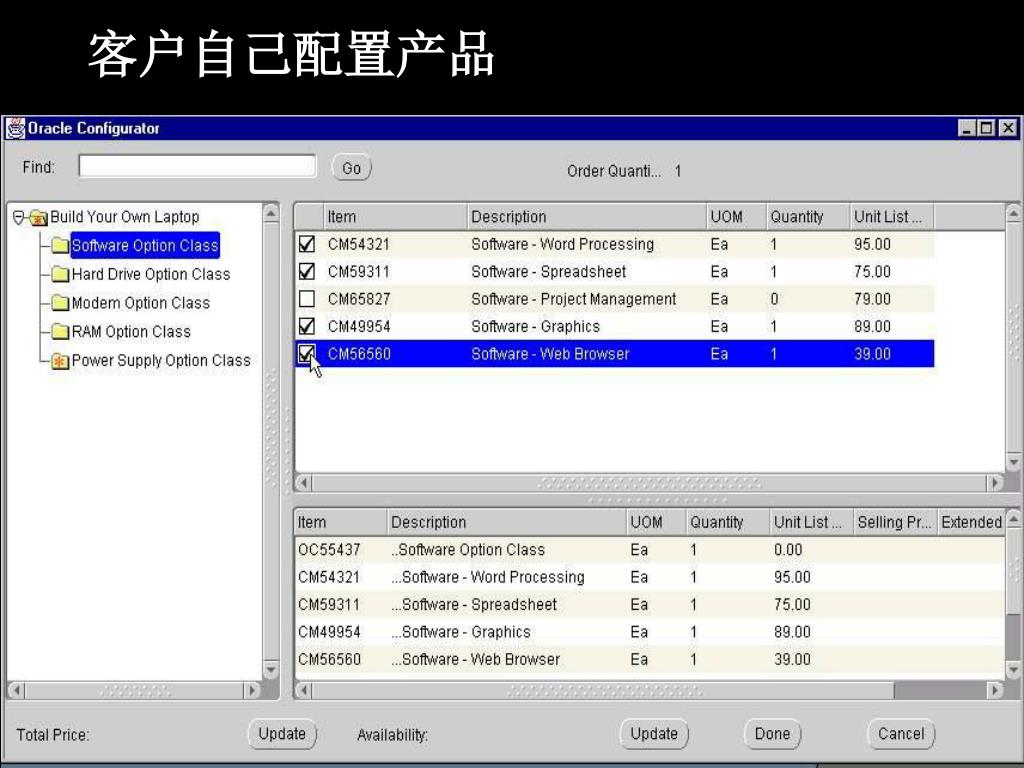
Task: Click the Update button beside Total Price
Action: (282, 734)
